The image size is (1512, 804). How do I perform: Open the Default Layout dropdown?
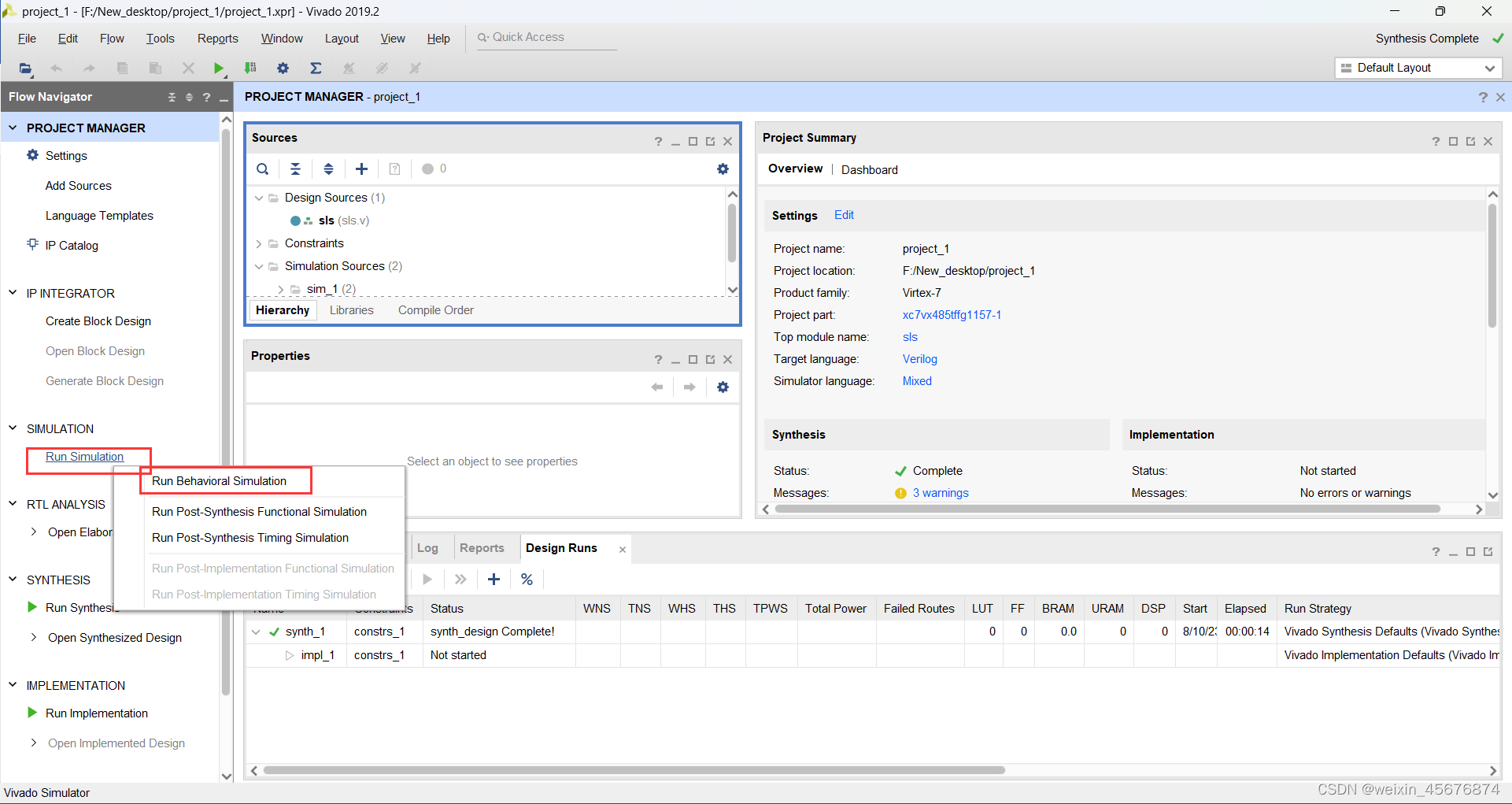[x=1418, y=68]
